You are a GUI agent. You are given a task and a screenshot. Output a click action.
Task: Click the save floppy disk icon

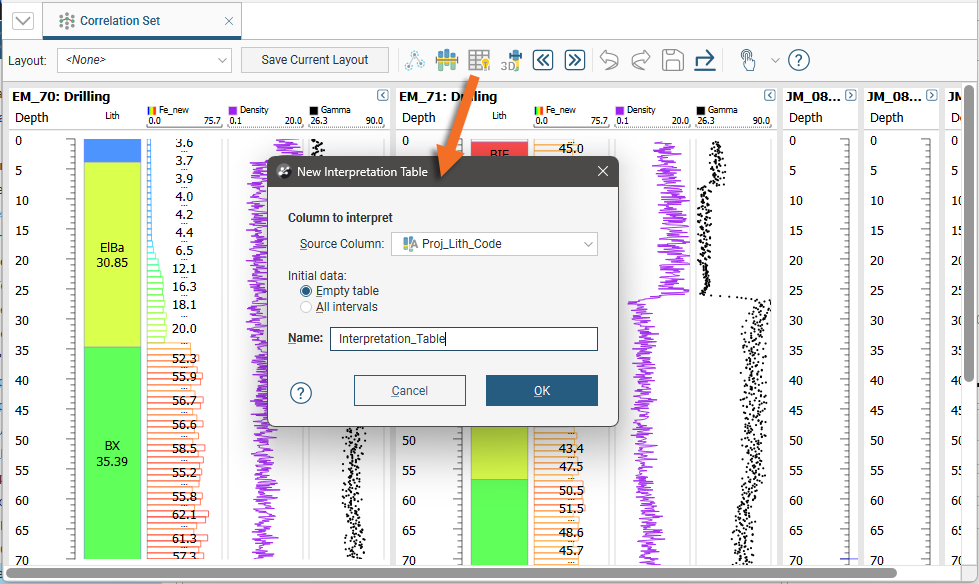[x=672, y=60]
